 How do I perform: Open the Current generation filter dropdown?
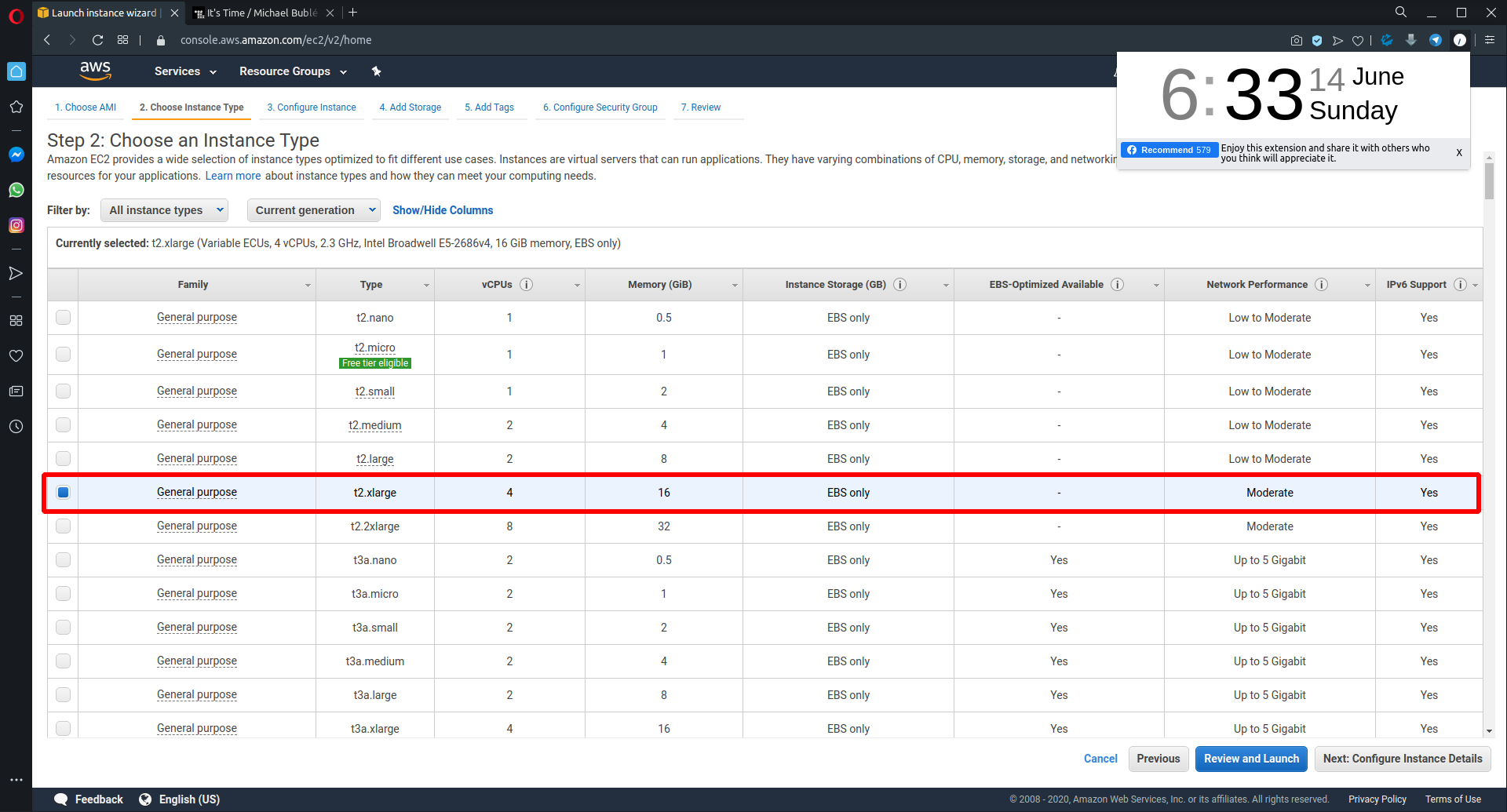coord(313,210)
